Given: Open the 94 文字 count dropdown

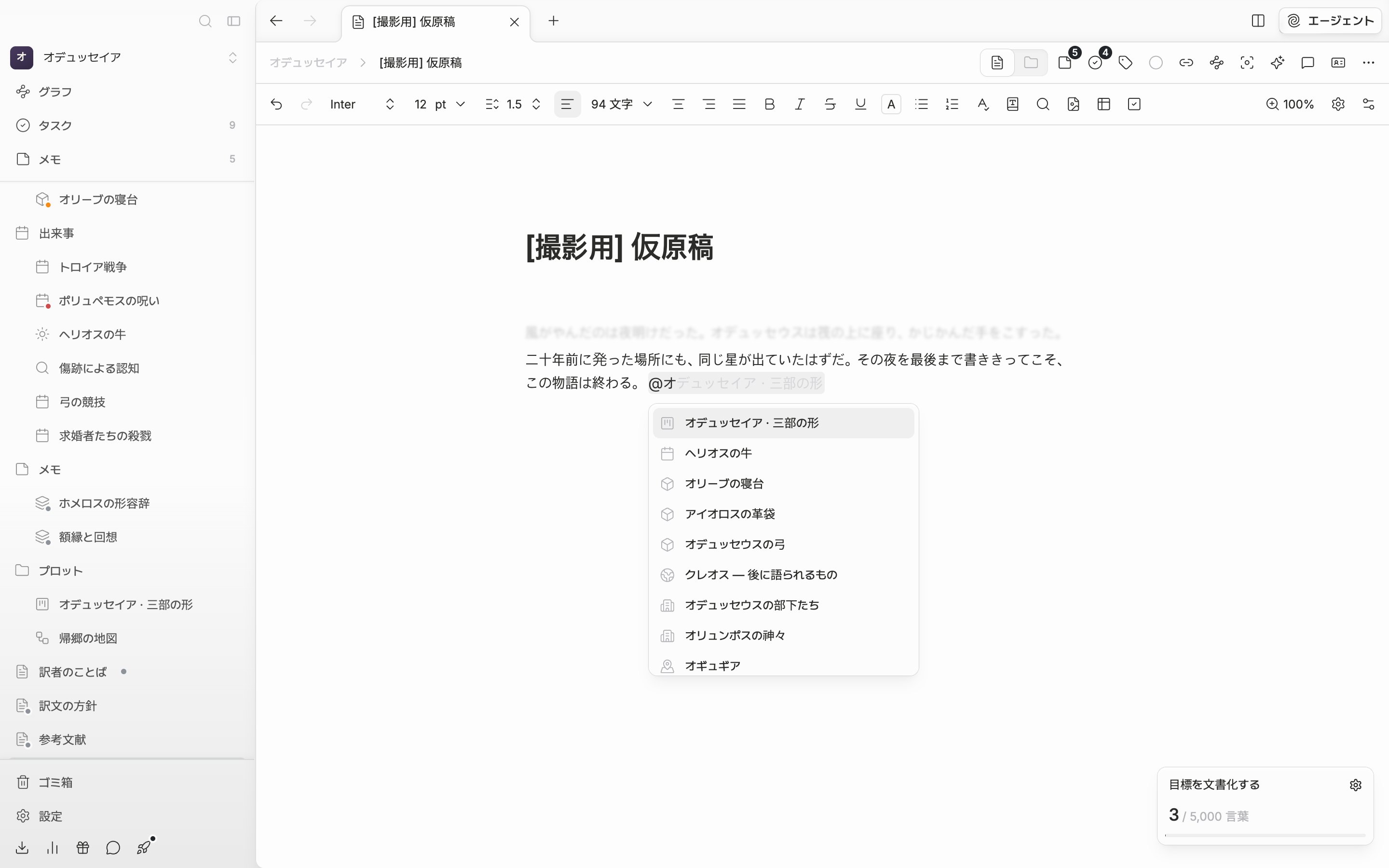Looking at the screenshot, I should click(x=622, y=104).
